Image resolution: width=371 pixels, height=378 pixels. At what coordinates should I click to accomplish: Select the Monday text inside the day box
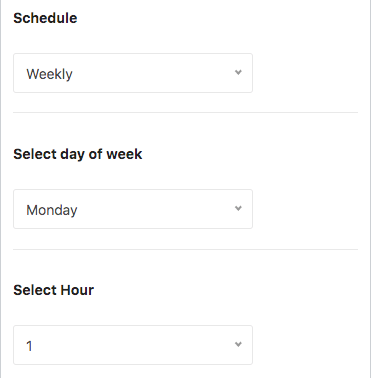[52, 210]
